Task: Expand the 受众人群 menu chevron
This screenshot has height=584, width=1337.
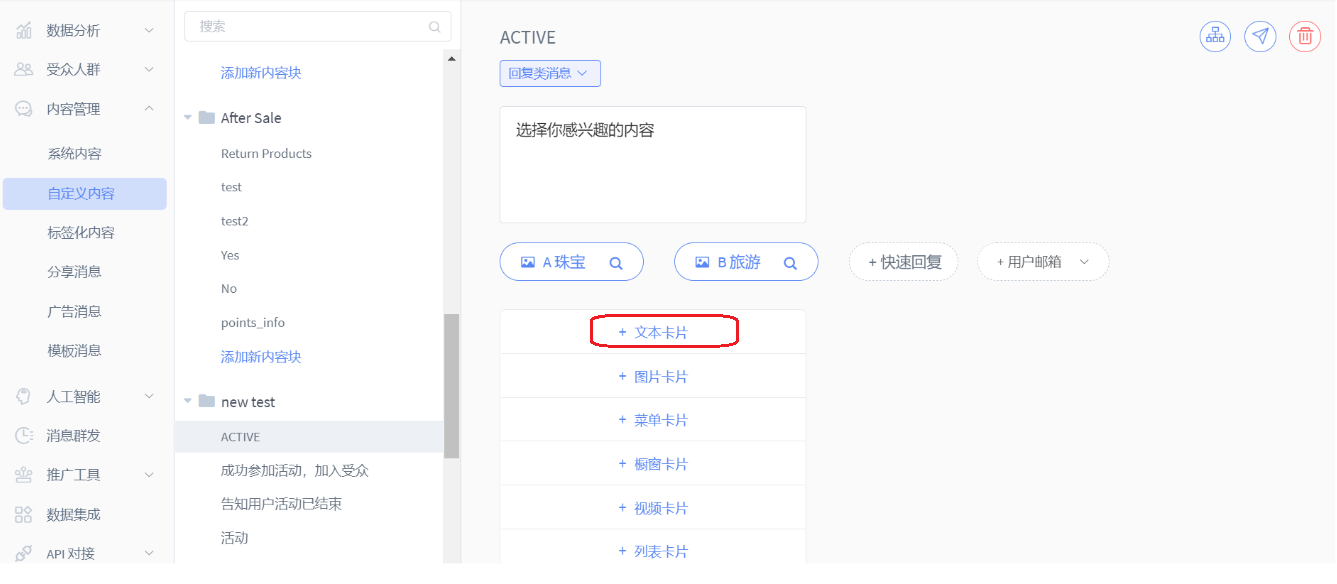Action: pos(149,70)
